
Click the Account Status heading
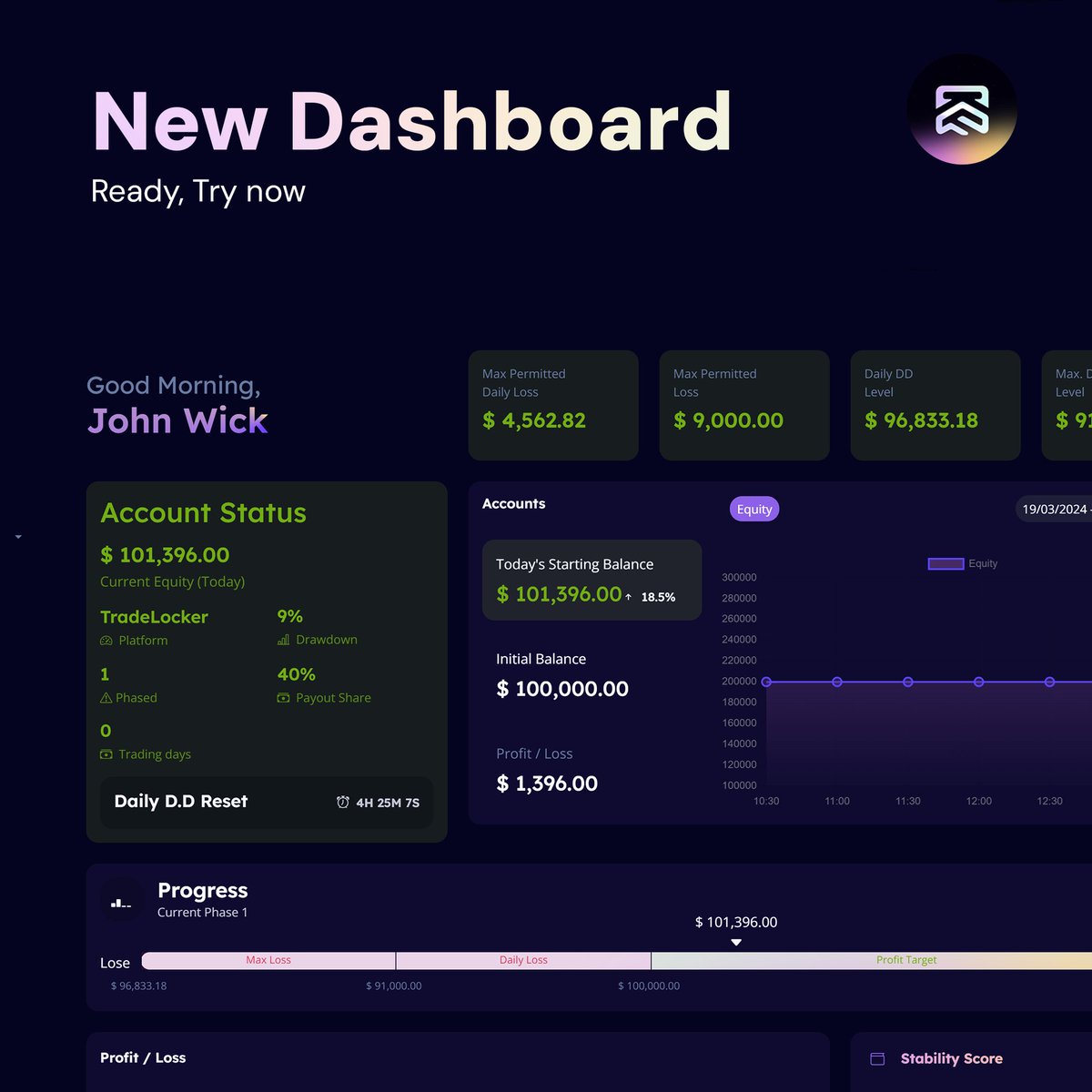point(203,513)
